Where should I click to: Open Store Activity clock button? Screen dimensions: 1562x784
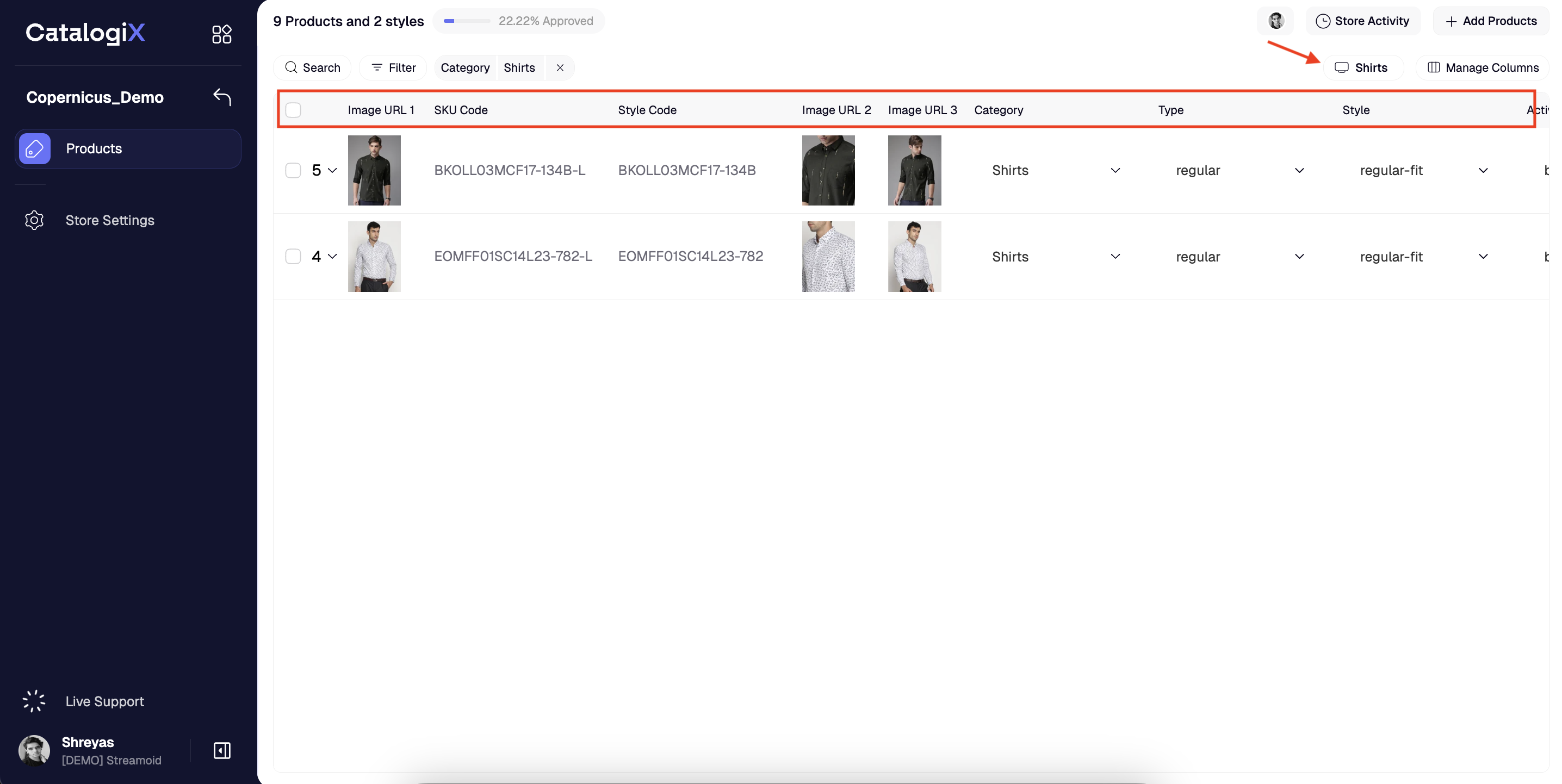1362,21
